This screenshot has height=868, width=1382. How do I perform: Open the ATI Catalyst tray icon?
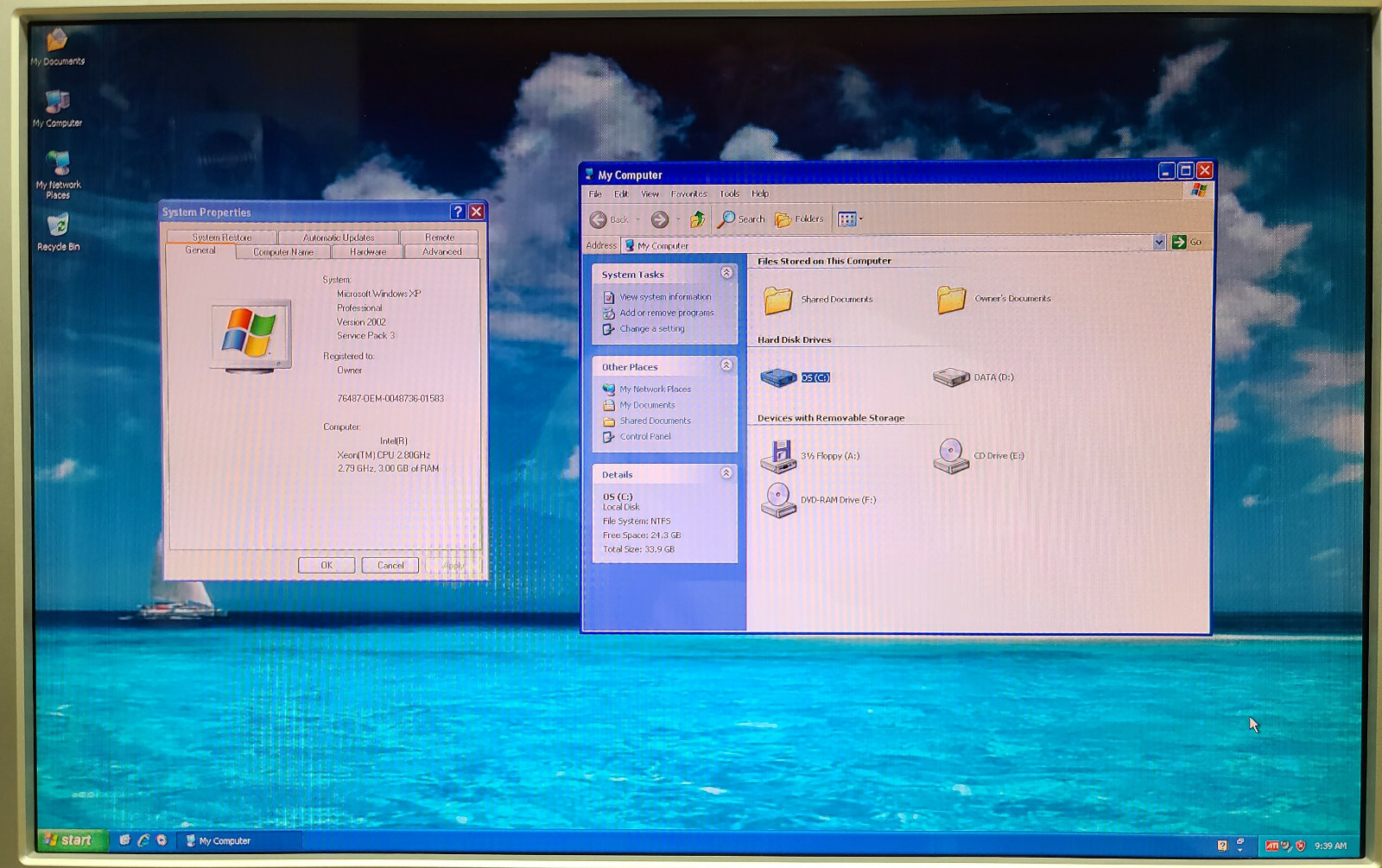1271,845
